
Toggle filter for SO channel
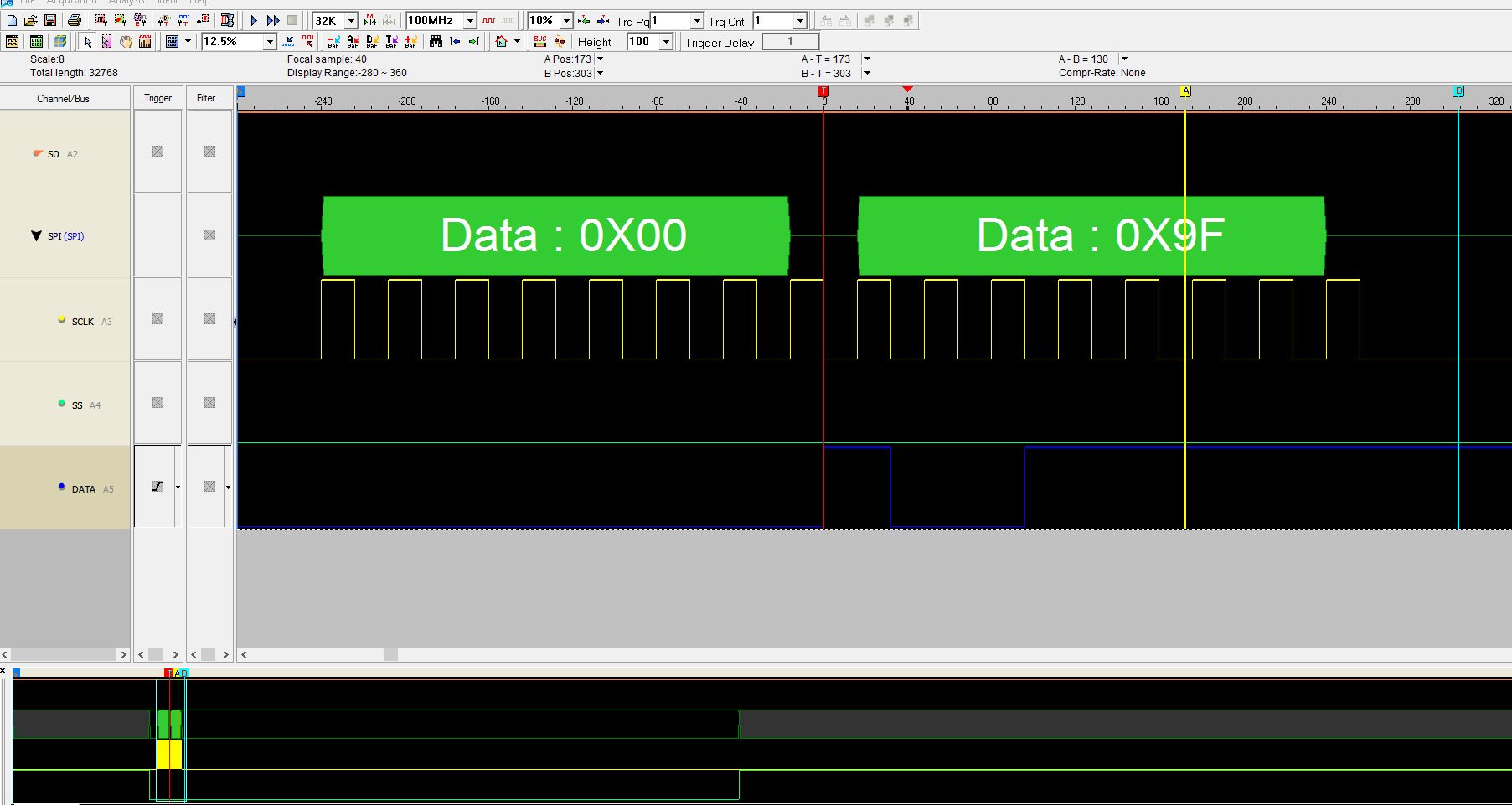(x=209, y=152)
